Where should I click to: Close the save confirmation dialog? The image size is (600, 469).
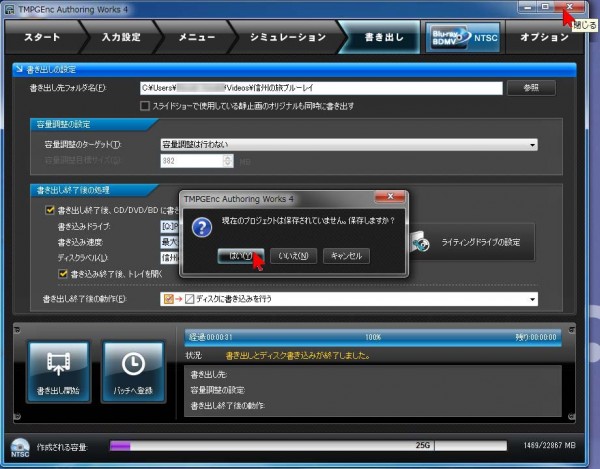click(x=390, y=197)
